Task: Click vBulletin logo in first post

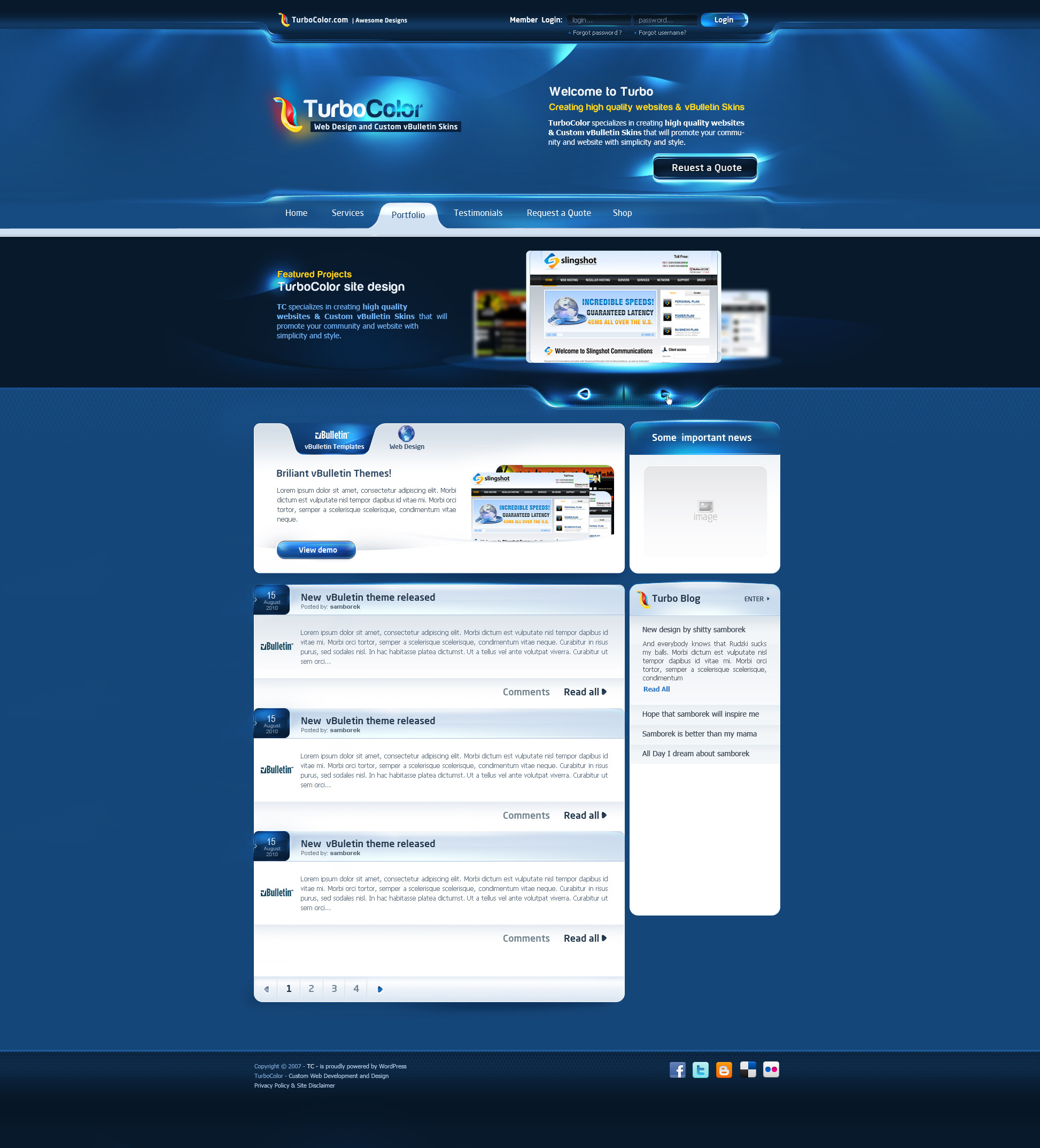Action: pos(276,646)
